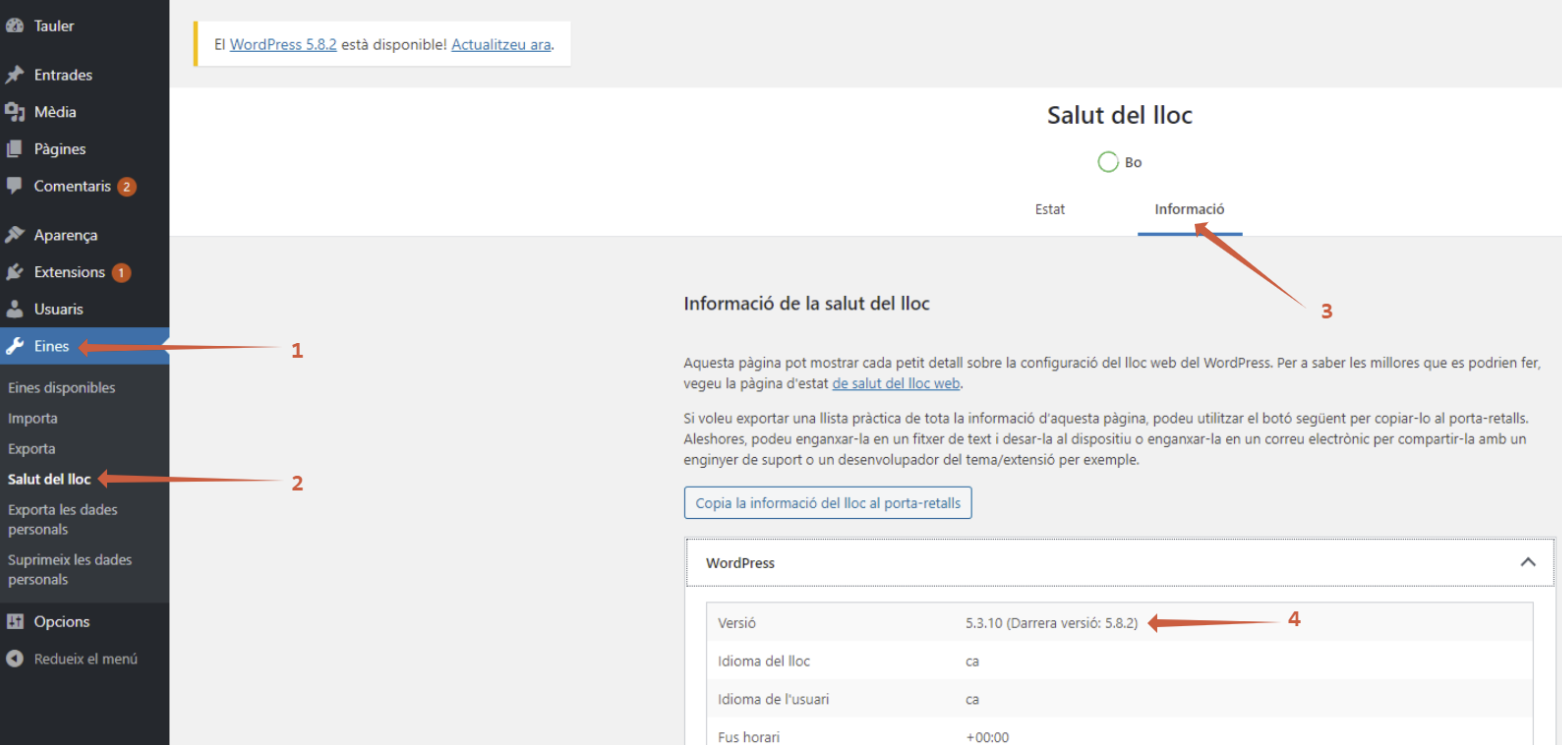Switch to the Estat tab

coord(1050,210)
